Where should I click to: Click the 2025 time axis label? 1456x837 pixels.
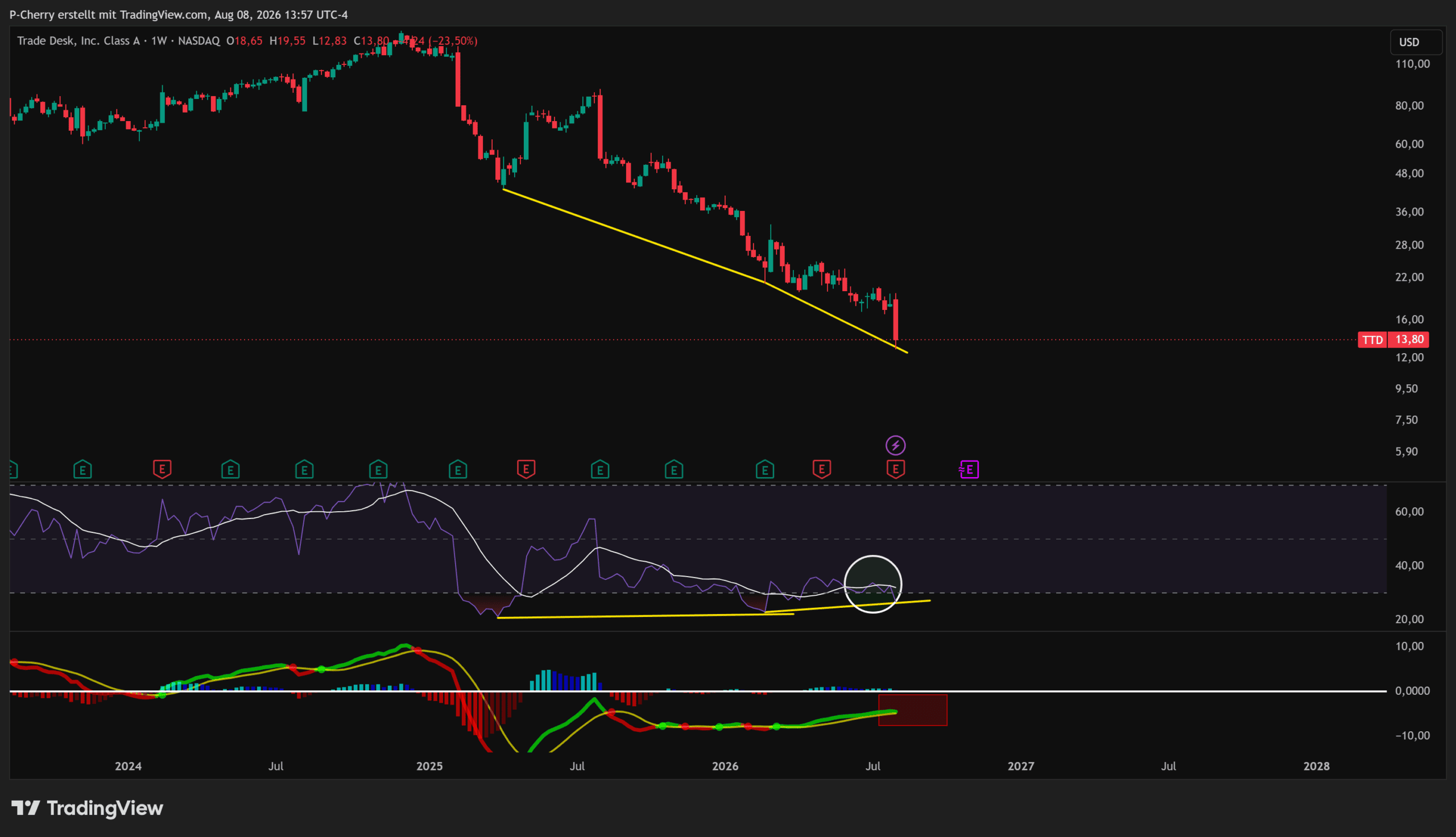coord(429,766)
